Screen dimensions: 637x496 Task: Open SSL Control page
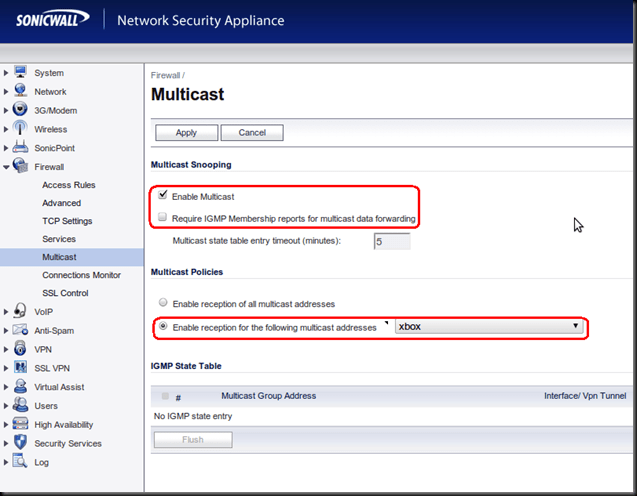[x=65, y=293]
